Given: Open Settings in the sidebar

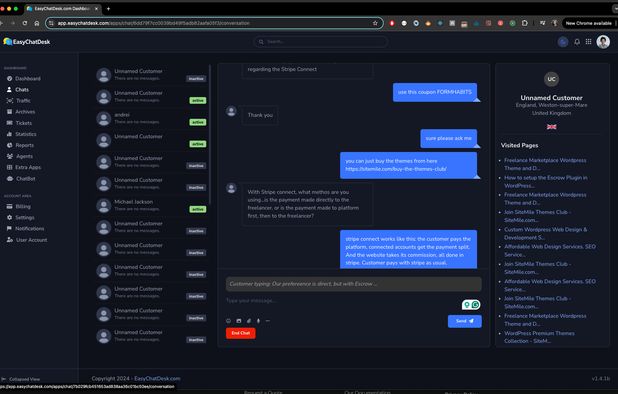Looking at the screenshot, I should point(20,217).
